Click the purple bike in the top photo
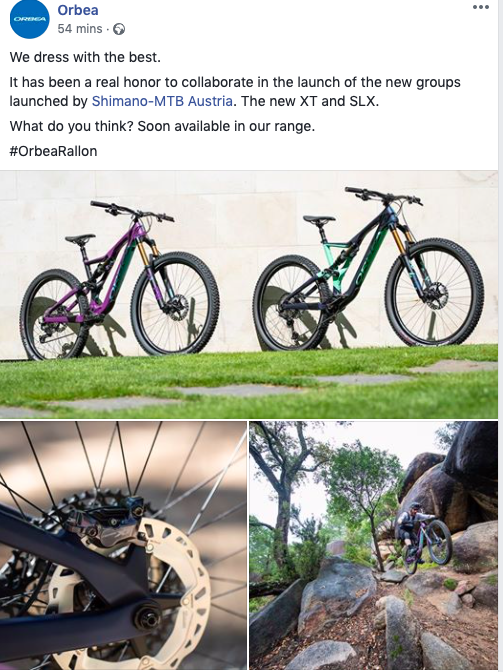This screenshot has height=672, width=503. [x=119, y=281]
